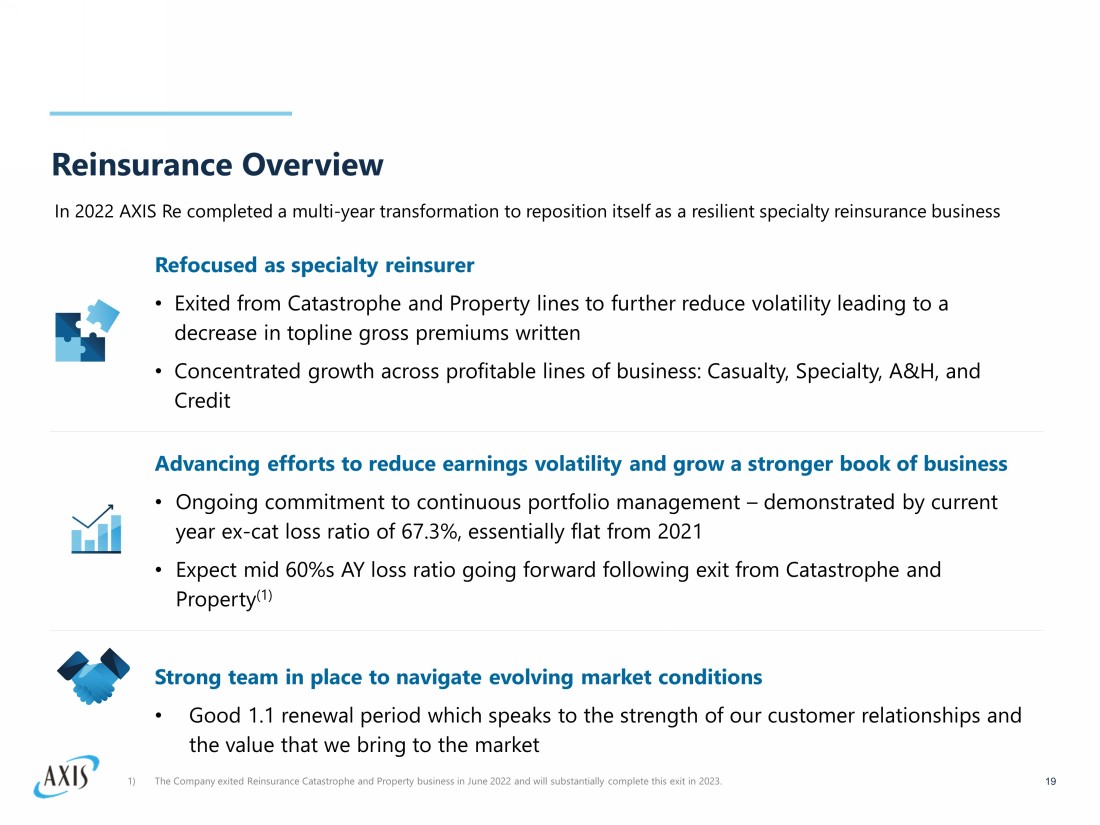Click the superscript (1) footnote reference after Property
This screenshot has width=1100, height=825.
(263, 595)
